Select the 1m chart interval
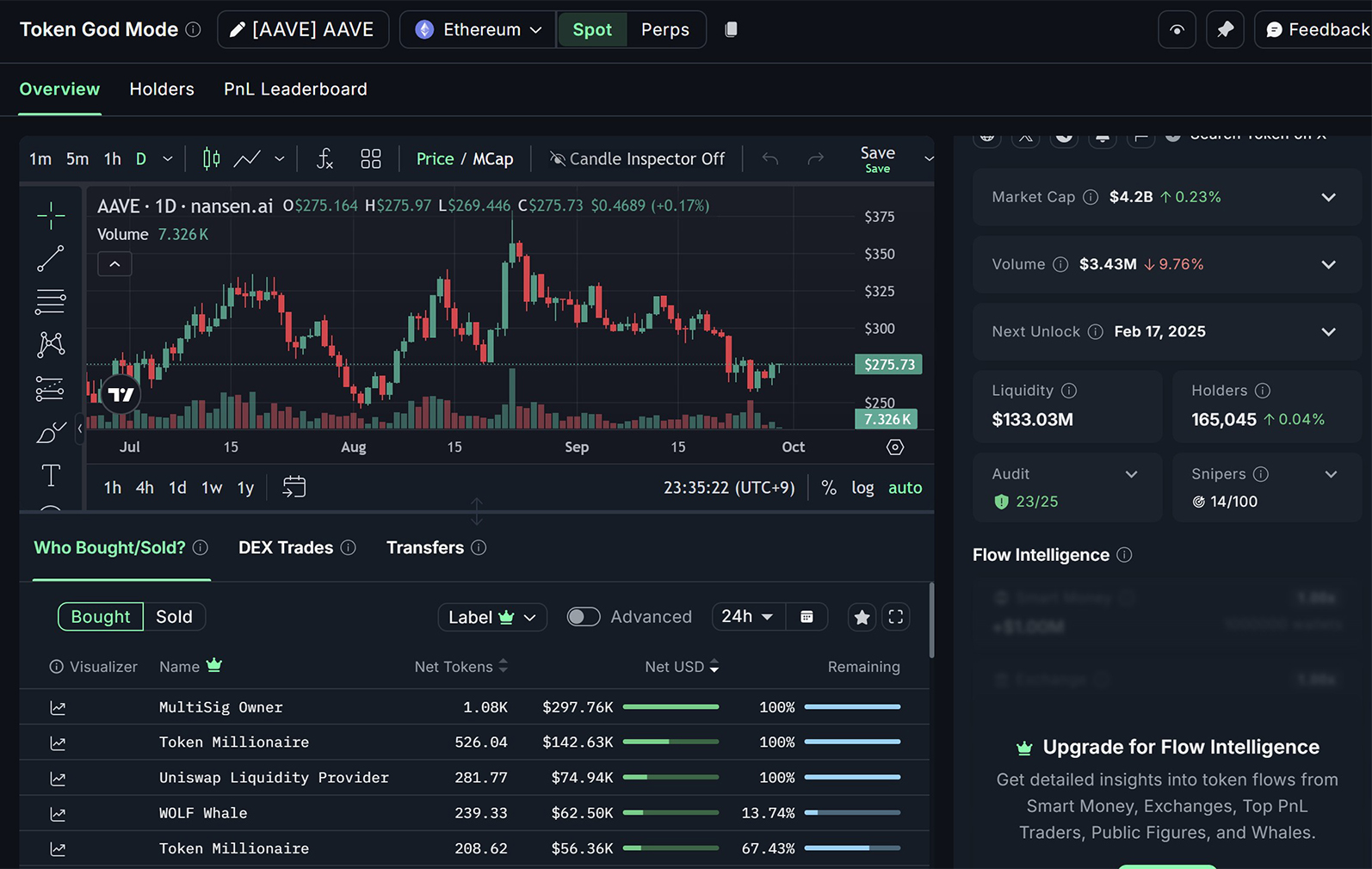This screenshot has width=1372, height=869. point(40,159)
